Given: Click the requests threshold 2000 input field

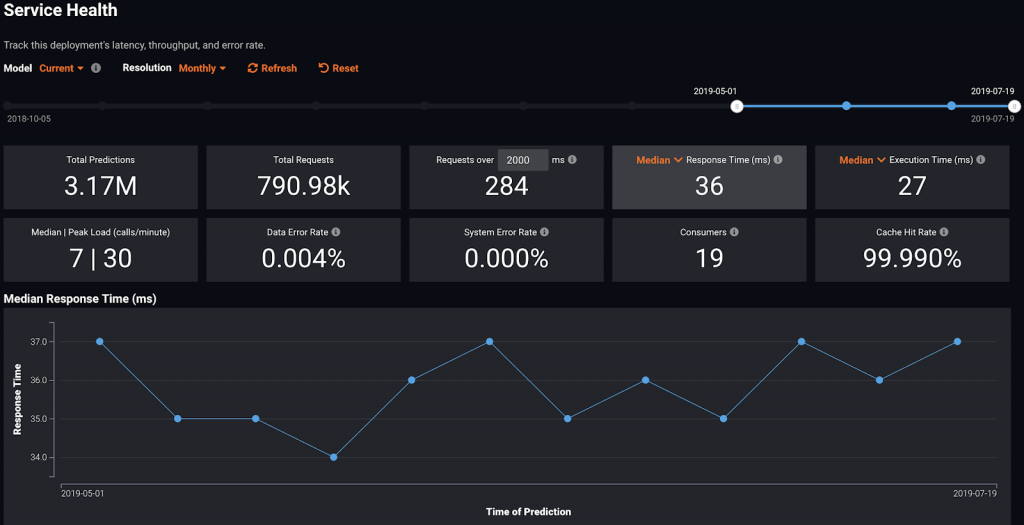Looking at the screenshot, I should [x=523, y=160].
